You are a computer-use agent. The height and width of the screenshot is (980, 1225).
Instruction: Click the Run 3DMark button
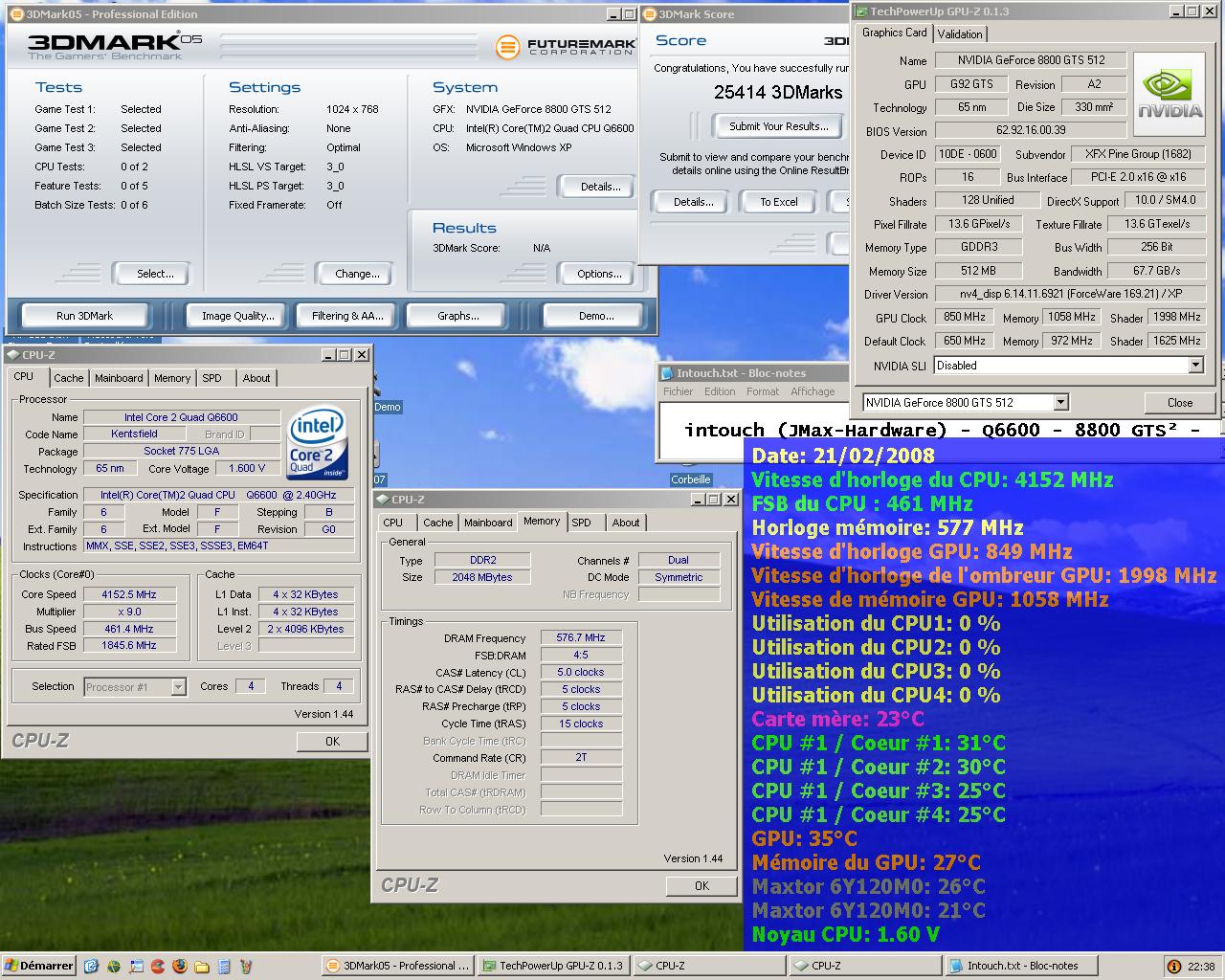coord(84,316)
